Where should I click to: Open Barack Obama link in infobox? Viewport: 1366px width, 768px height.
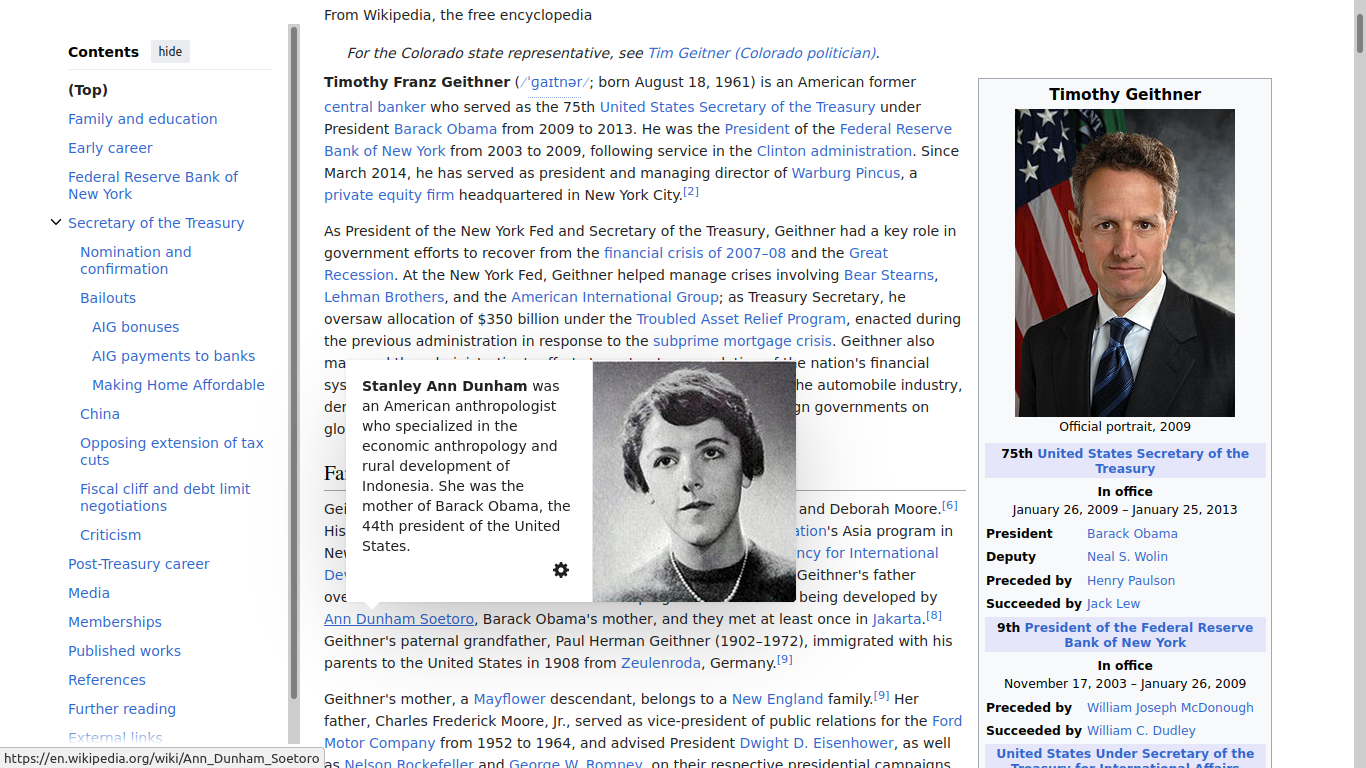click(1132, 534)
